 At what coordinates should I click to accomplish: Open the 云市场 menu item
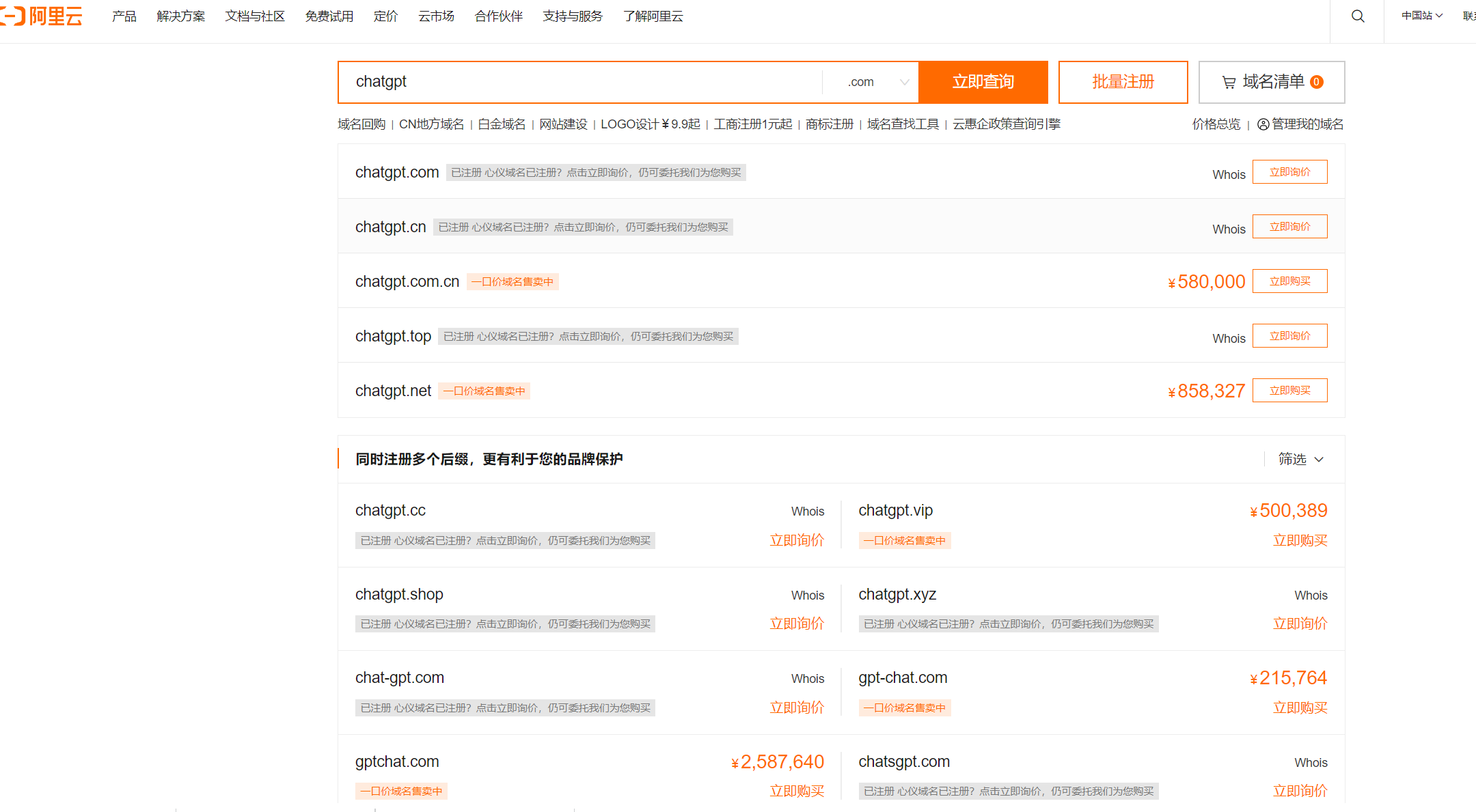pyautogui.click(x=436, y=16)
